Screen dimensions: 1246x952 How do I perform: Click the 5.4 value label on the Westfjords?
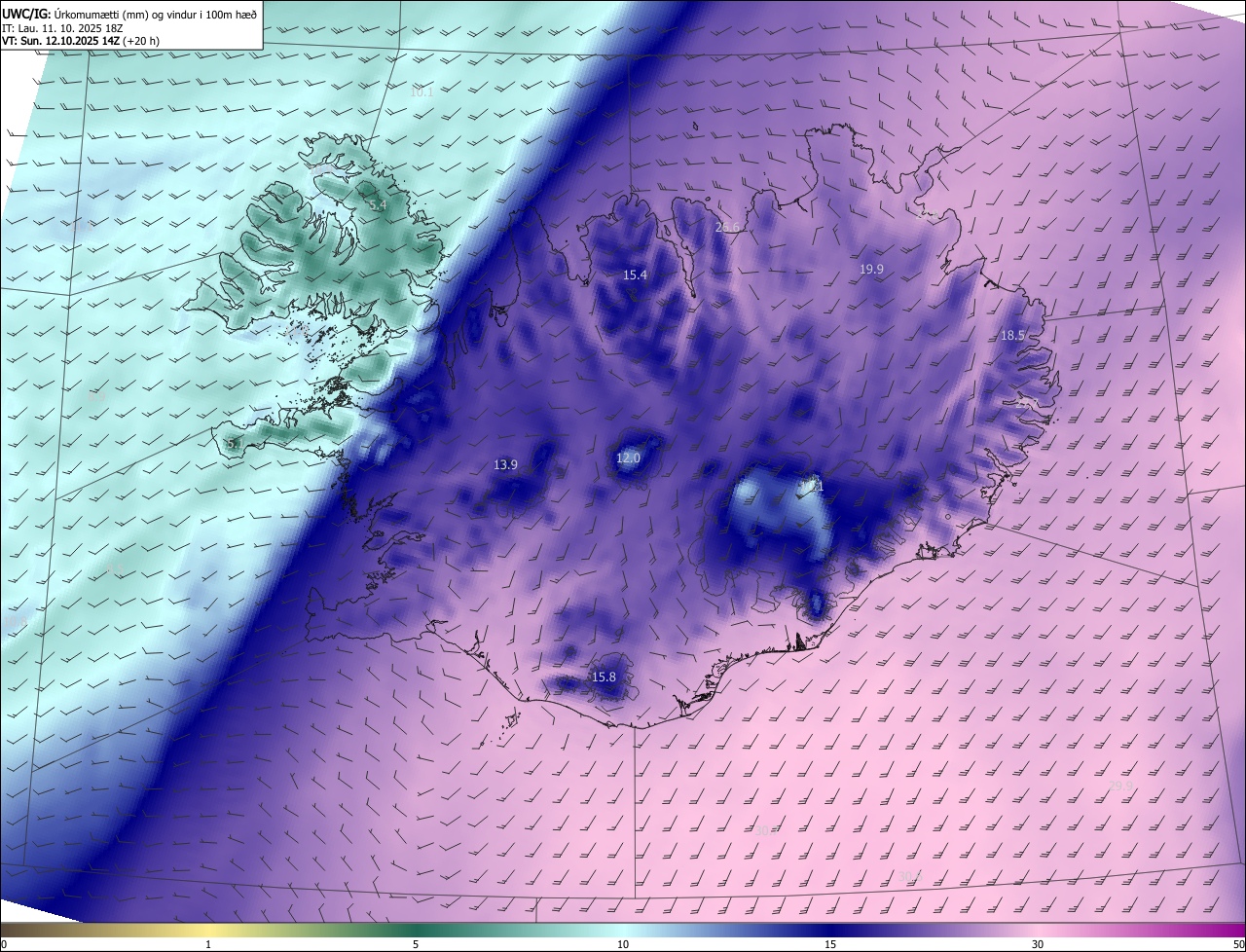[378, 205]
